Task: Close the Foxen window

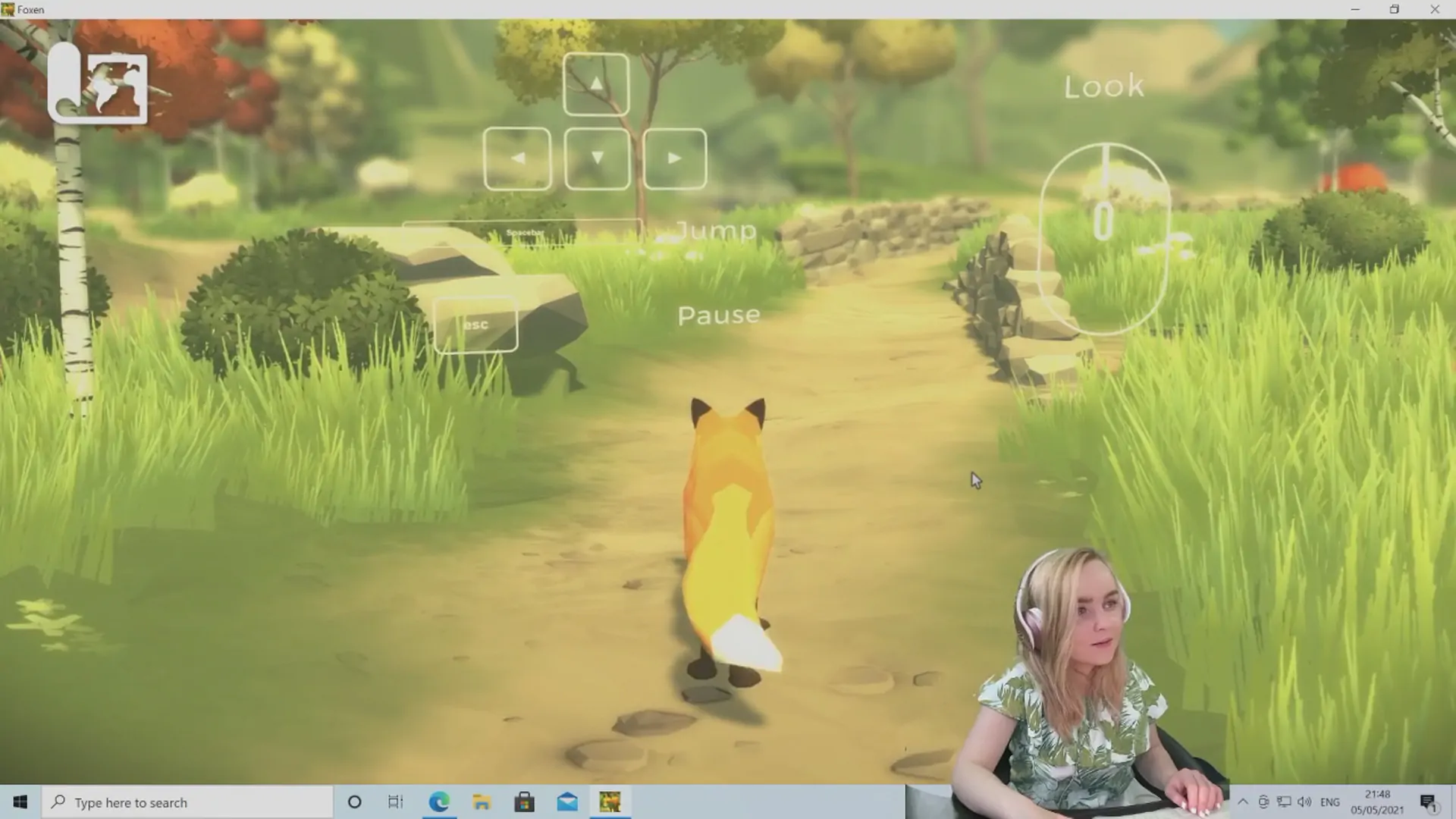Action: pos(1435,9)
